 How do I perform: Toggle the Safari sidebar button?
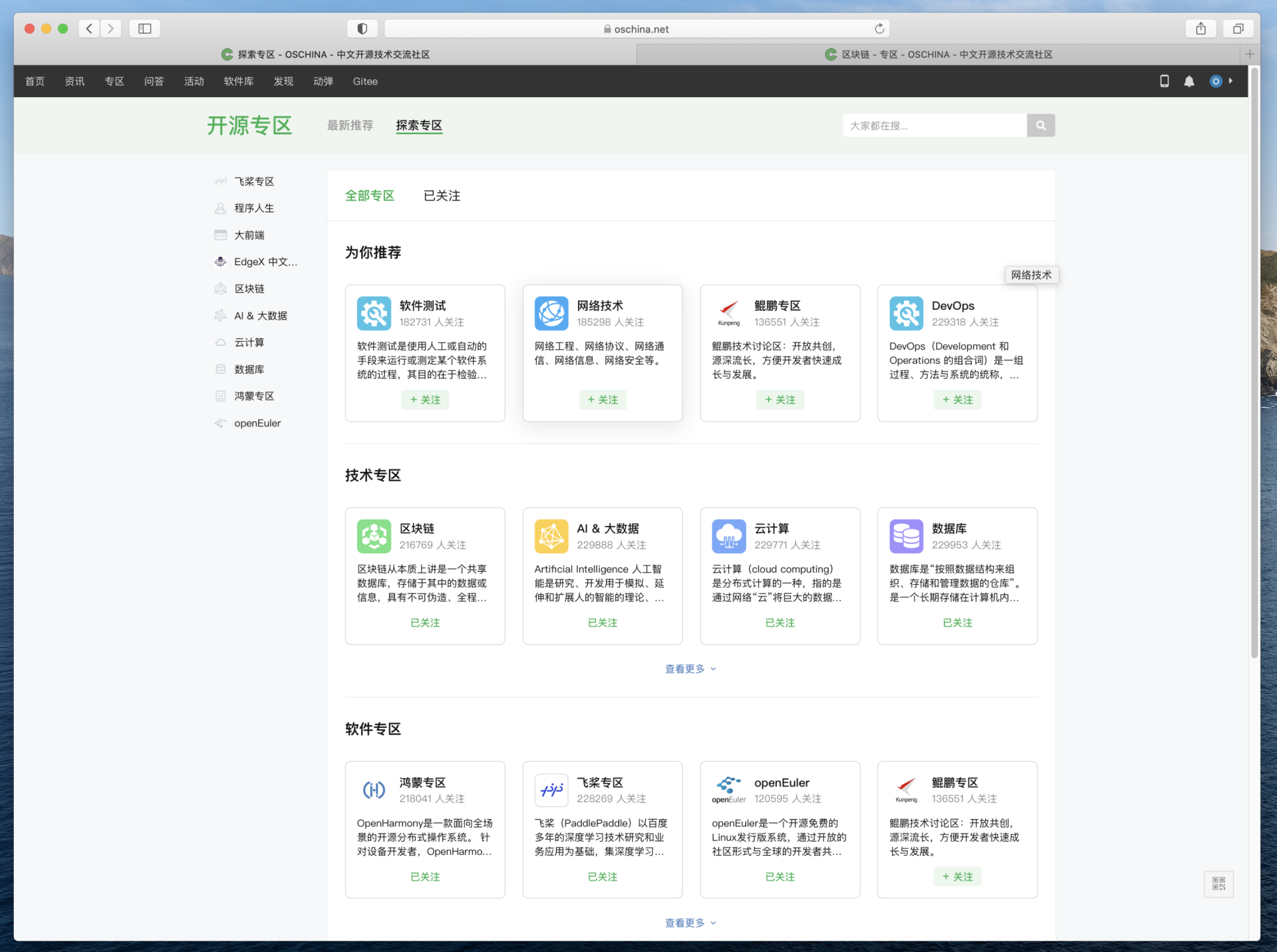[144, 29]
